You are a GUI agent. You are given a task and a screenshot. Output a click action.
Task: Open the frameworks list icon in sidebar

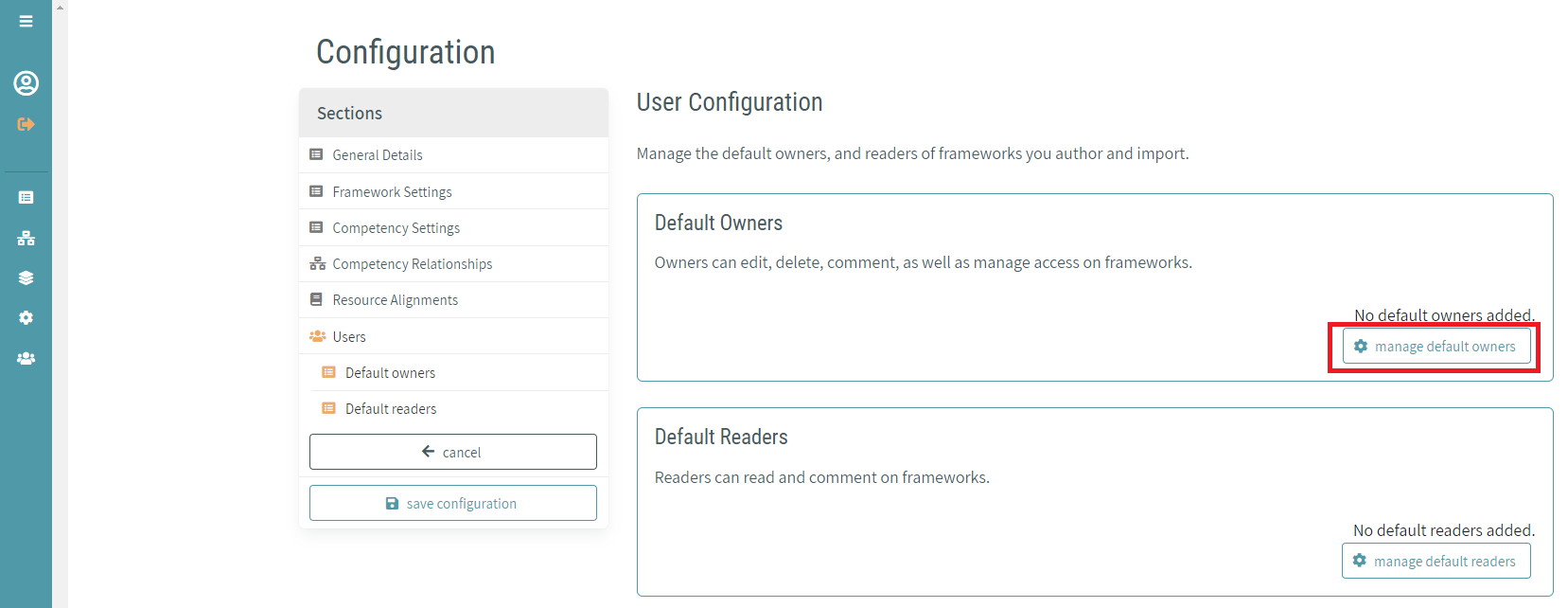click(26, 197)
